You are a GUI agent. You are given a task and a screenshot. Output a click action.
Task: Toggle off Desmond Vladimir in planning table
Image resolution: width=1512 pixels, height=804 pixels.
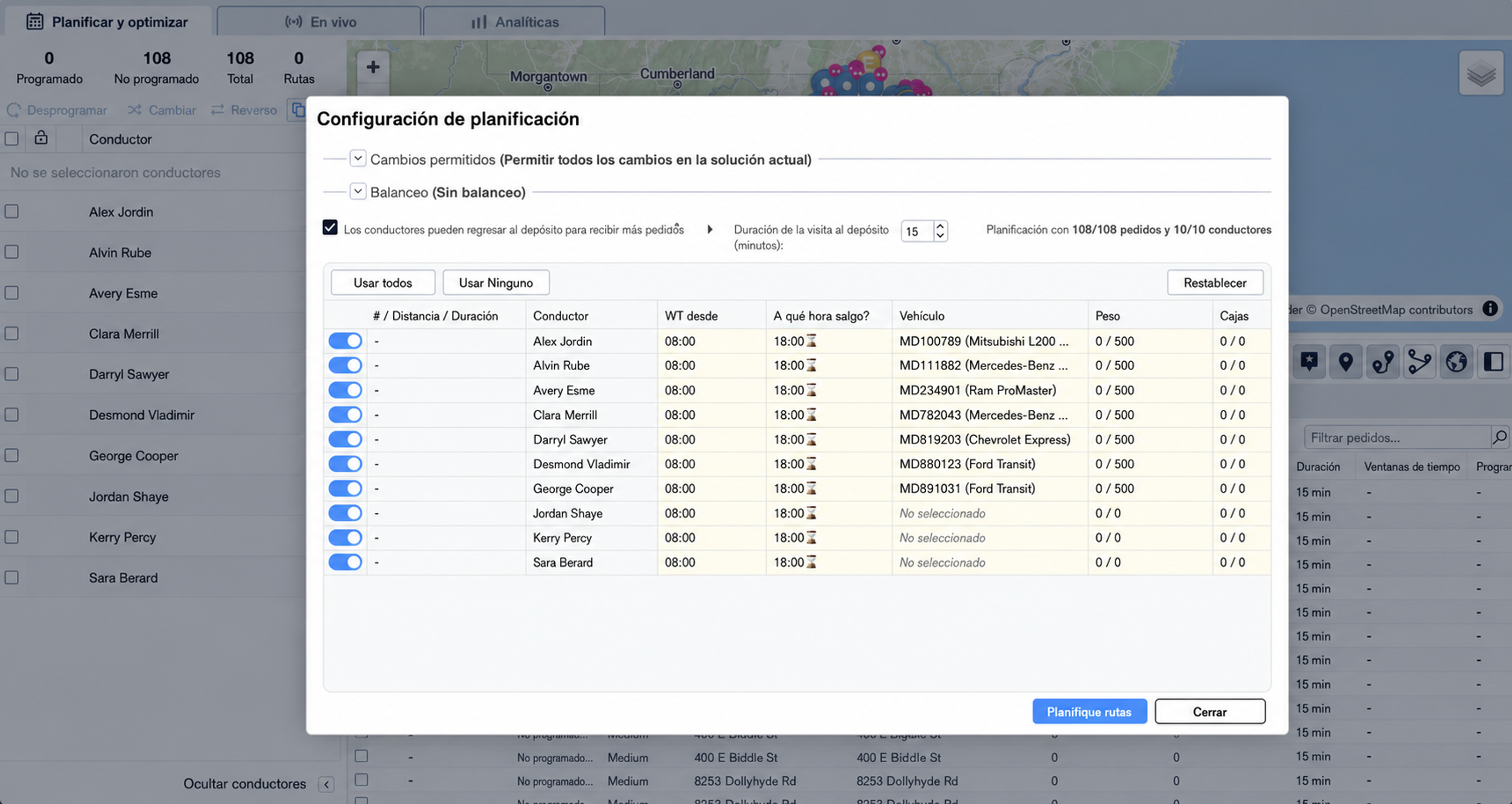tap(345, 463)
